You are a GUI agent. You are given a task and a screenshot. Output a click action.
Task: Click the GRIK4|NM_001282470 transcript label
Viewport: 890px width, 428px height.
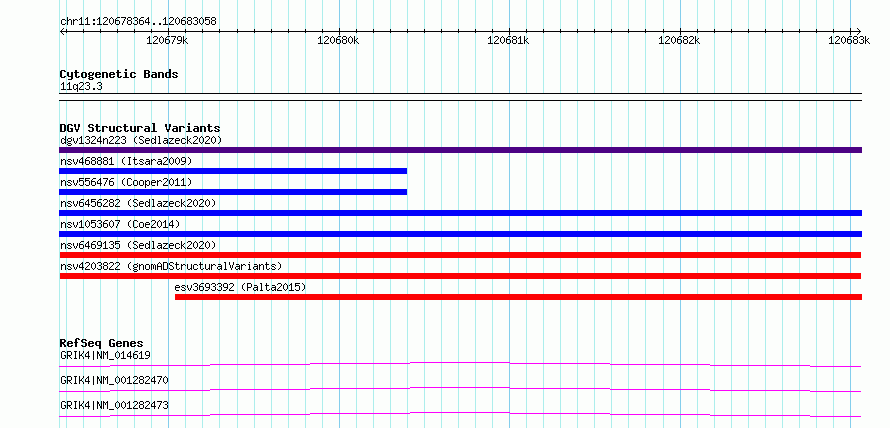[x=114, y=380]
